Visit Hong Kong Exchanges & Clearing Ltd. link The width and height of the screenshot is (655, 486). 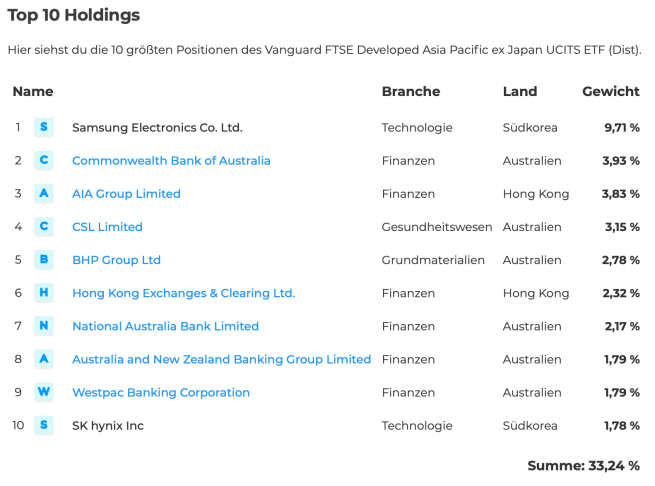183,293
